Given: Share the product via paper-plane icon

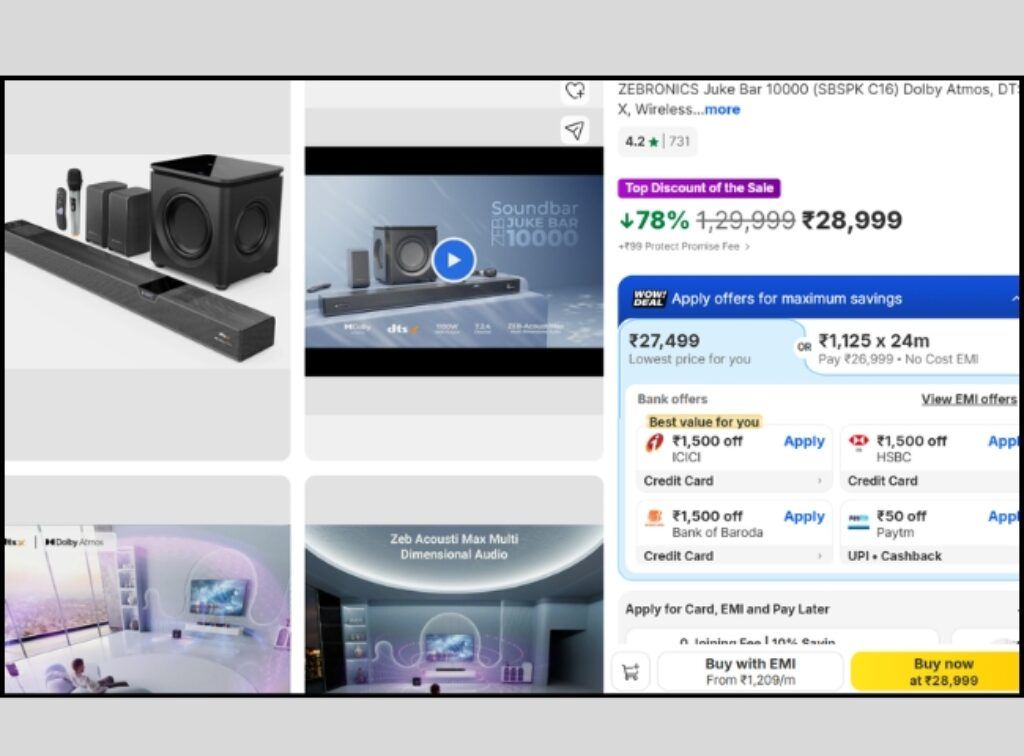Looking at the screenshot, I should tap(575, 130).
